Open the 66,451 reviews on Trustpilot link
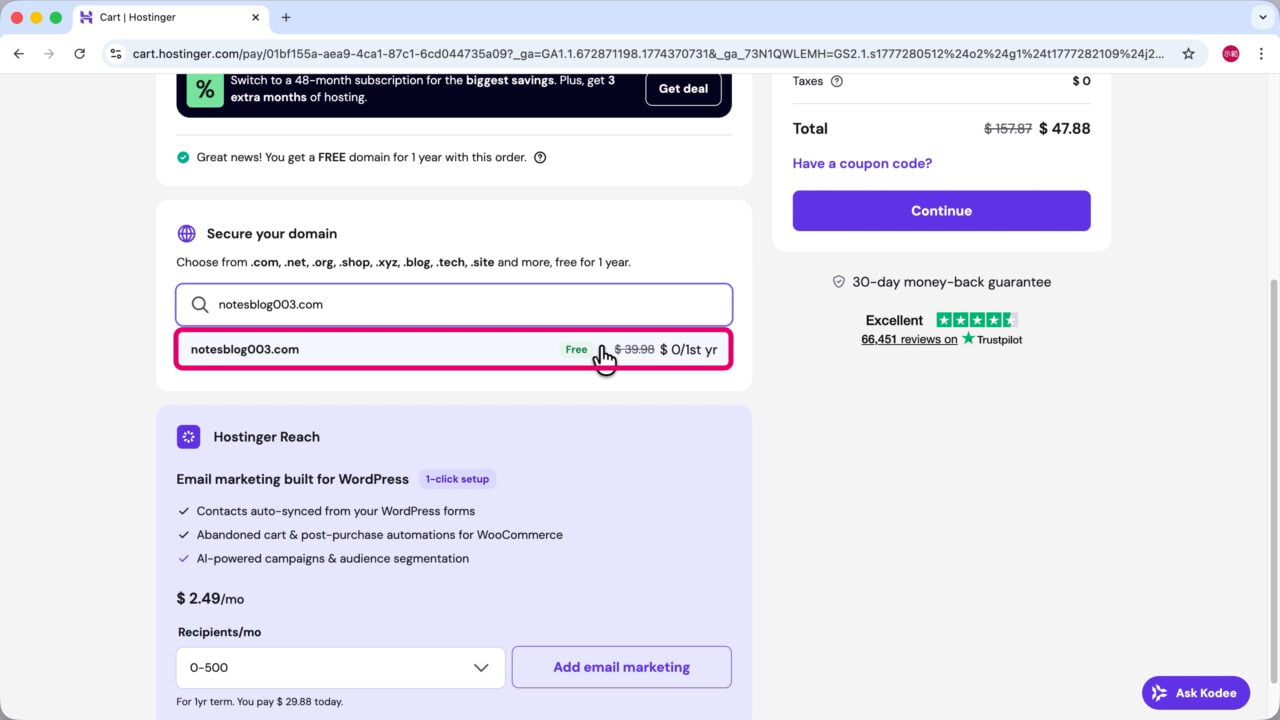Screen dimensions: 1280x720 point(941,340)
